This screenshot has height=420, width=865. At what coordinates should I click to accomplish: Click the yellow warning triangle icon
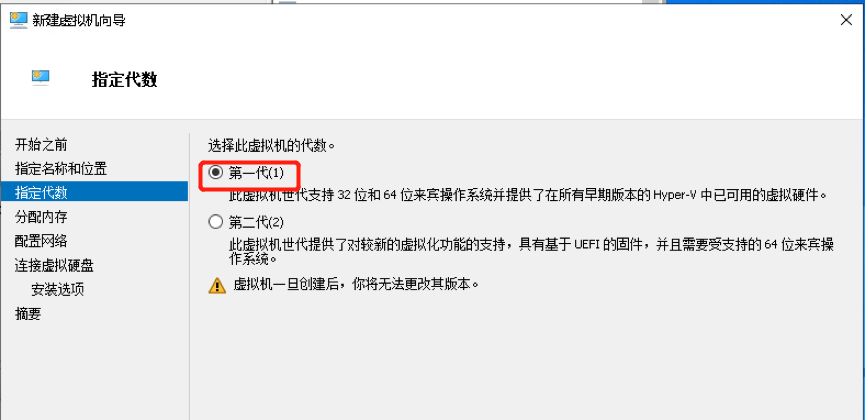coord(217,285)
